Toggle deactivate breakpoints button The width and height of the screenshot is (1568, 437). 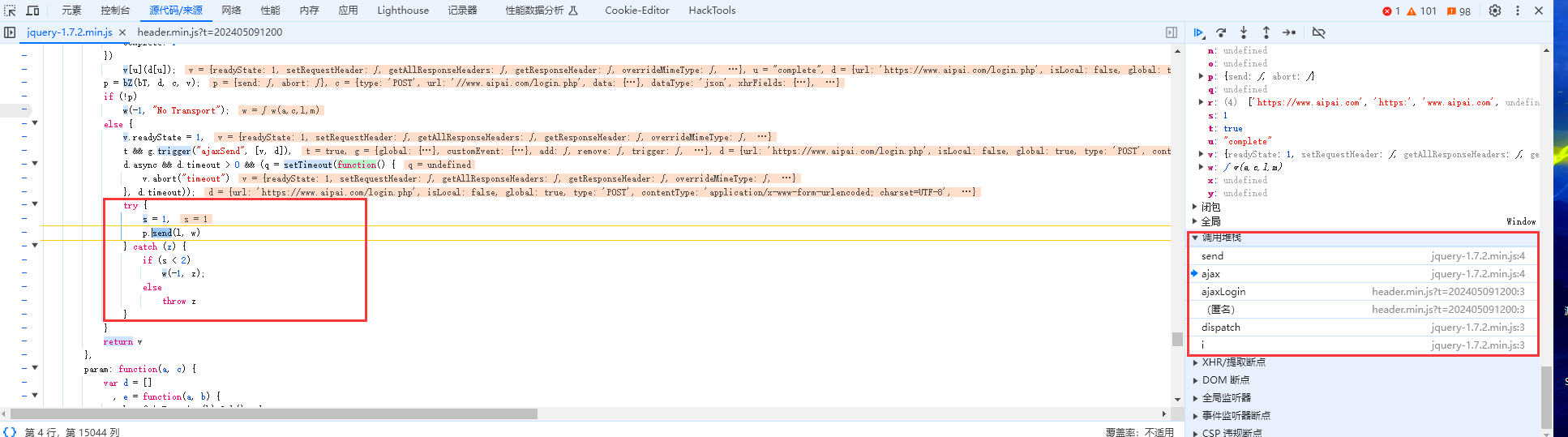(1319, 32)
